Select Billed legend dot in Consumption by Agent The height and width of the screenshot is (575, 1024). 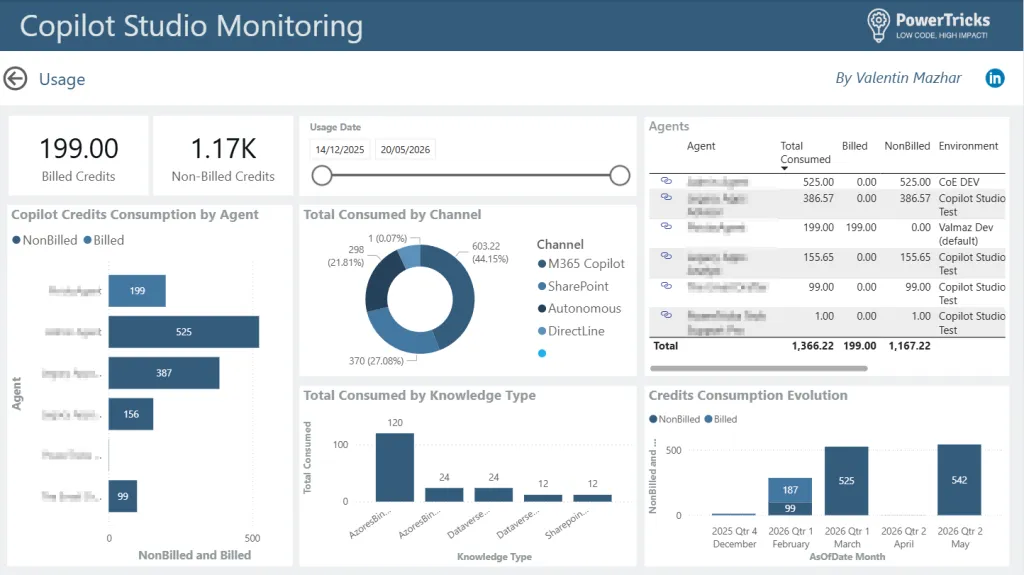88,240
